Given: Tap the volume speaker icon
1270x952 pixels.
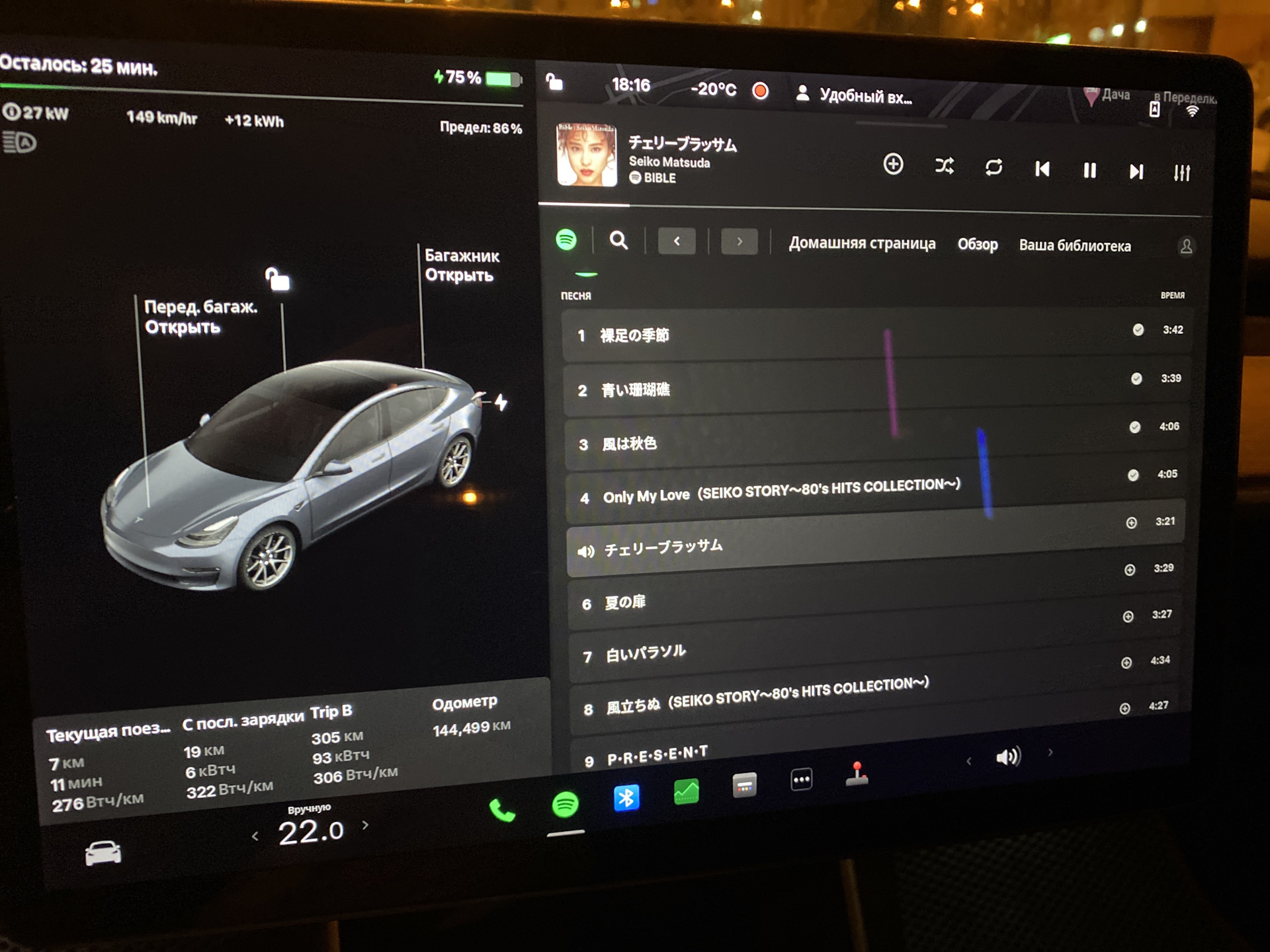Looking at the screenshot, I should tap(1008, 756).
